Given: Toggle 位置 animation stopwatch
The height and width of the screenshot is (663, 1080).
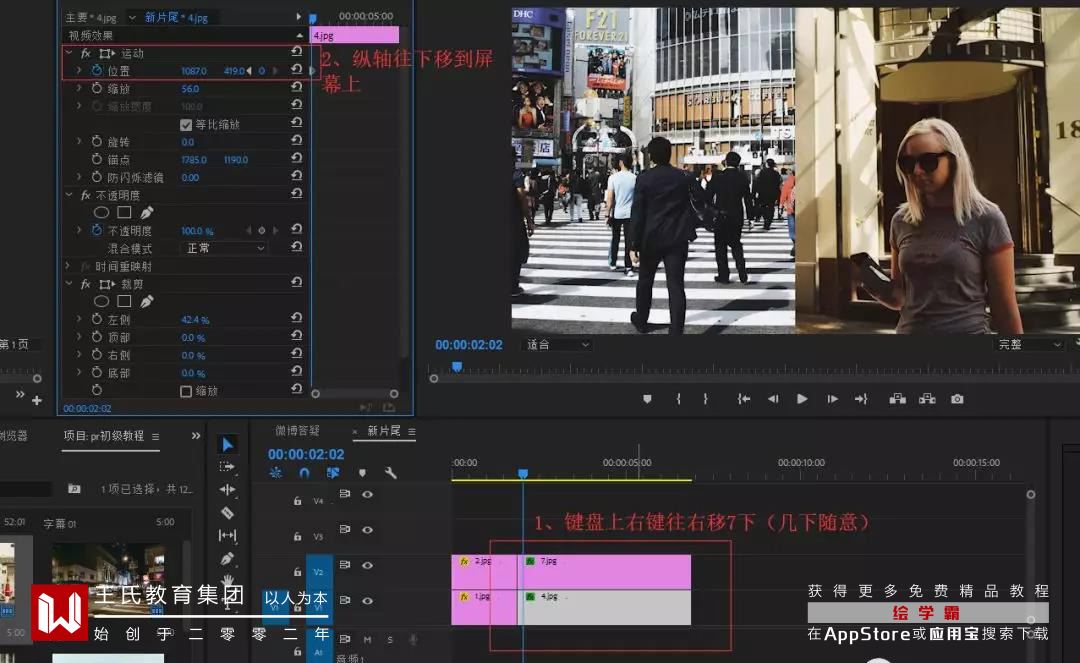Looking at the screenshot, I should [97, 70].
